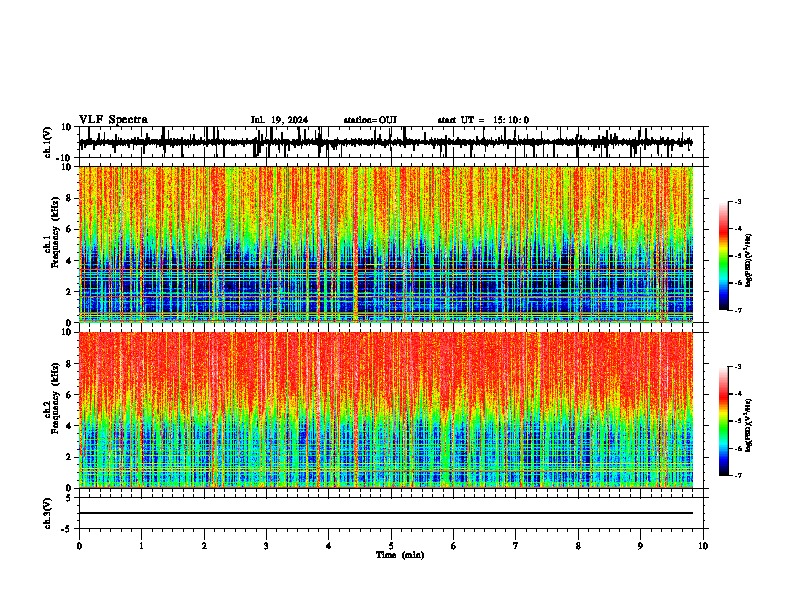Click the "-7" label on ch.2 colorbar

[x=737, y=475]
